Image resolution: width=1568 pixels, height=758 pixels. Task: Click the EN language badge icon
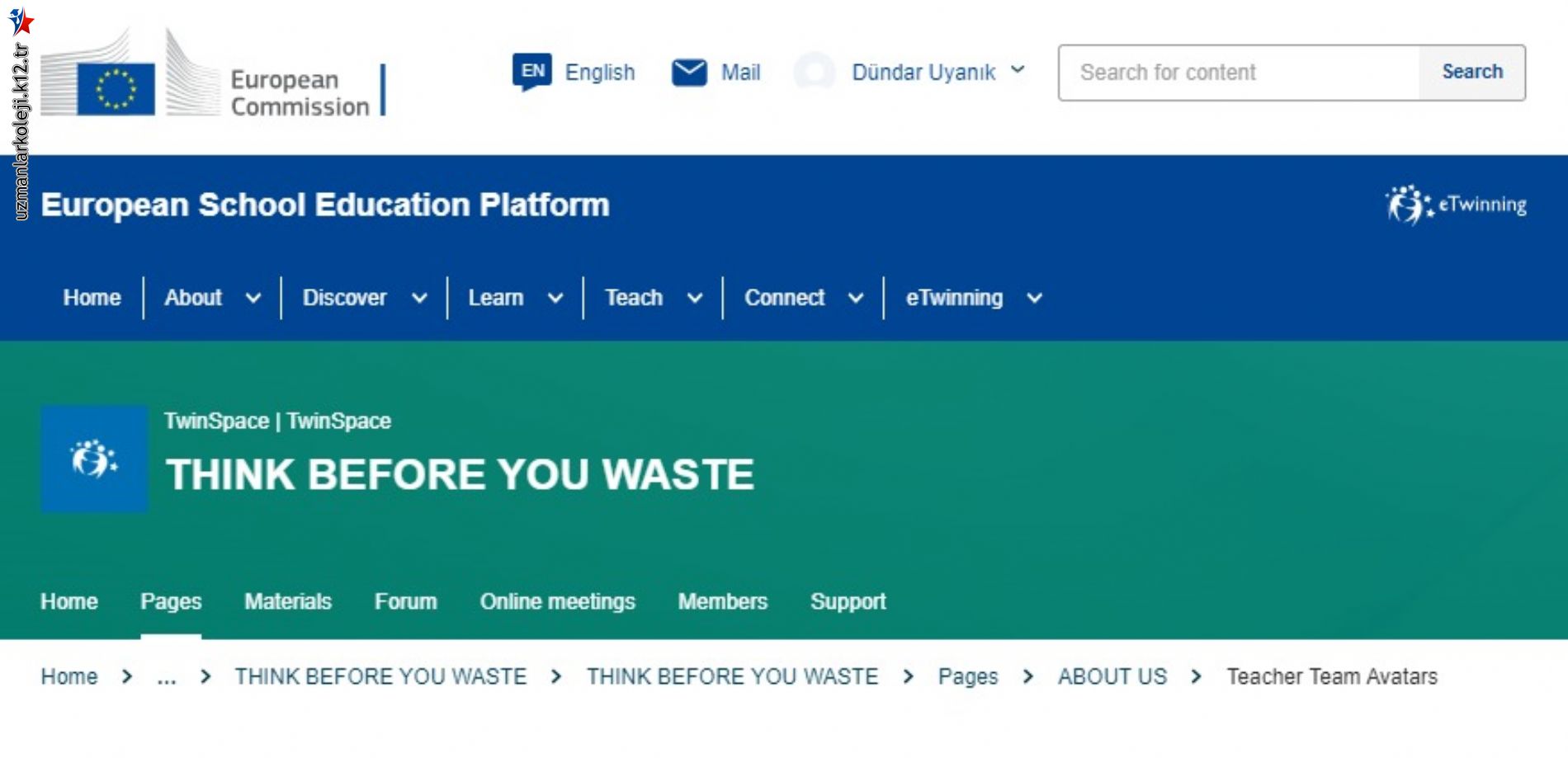click(x=532, y=72)
